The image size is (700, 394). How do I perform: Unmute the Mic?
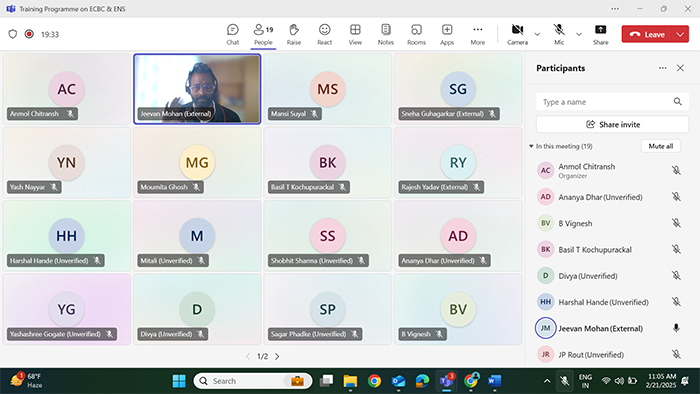click(559, 34)
